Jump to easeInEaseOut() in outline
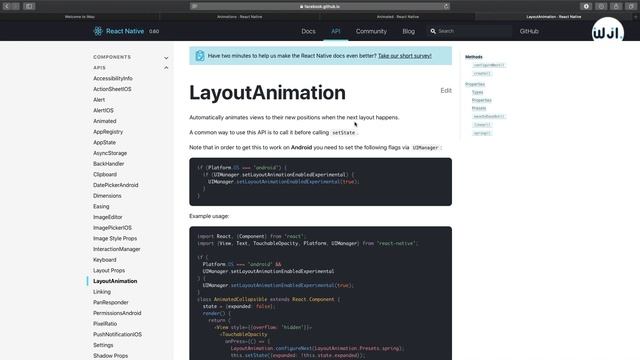The image size is (640, 360). (x=489, y=116)
